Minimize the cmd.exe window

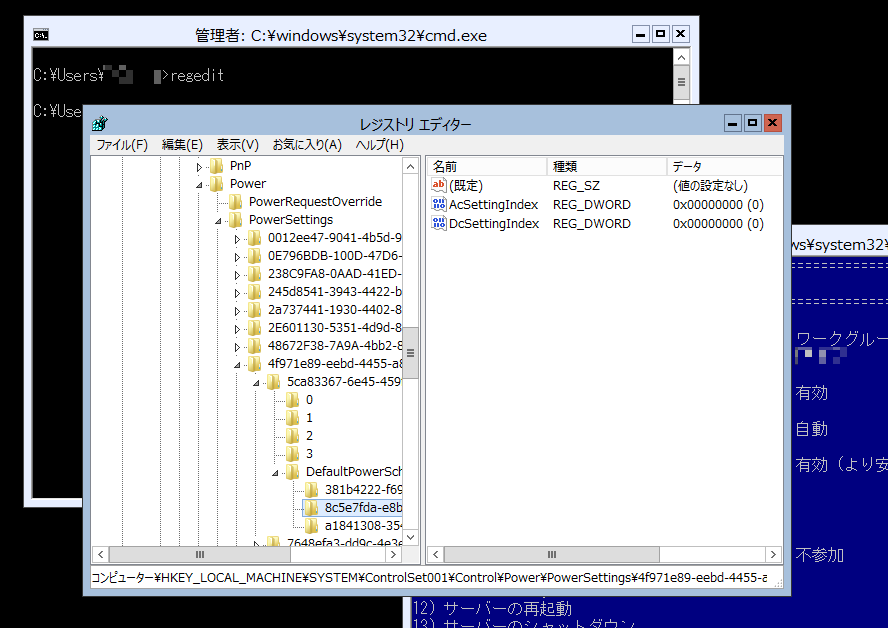click(640, 35)
